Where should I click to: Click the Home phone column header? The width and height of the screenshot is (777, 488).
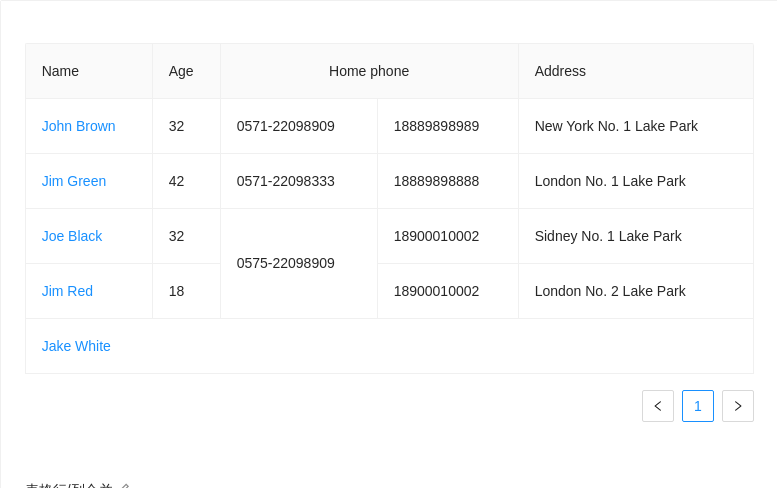[369, 71]
